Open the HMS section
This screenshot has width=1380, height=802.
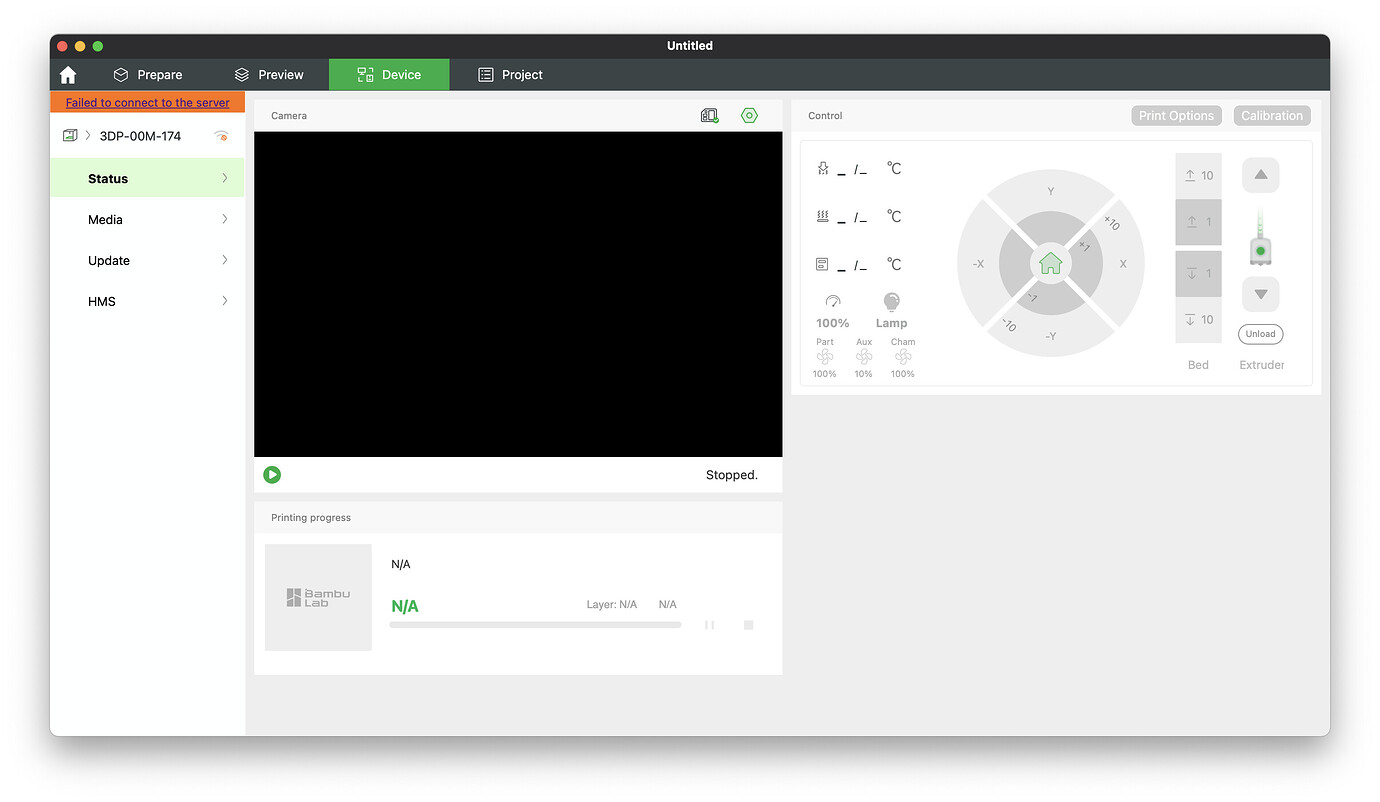click(147, 301)
